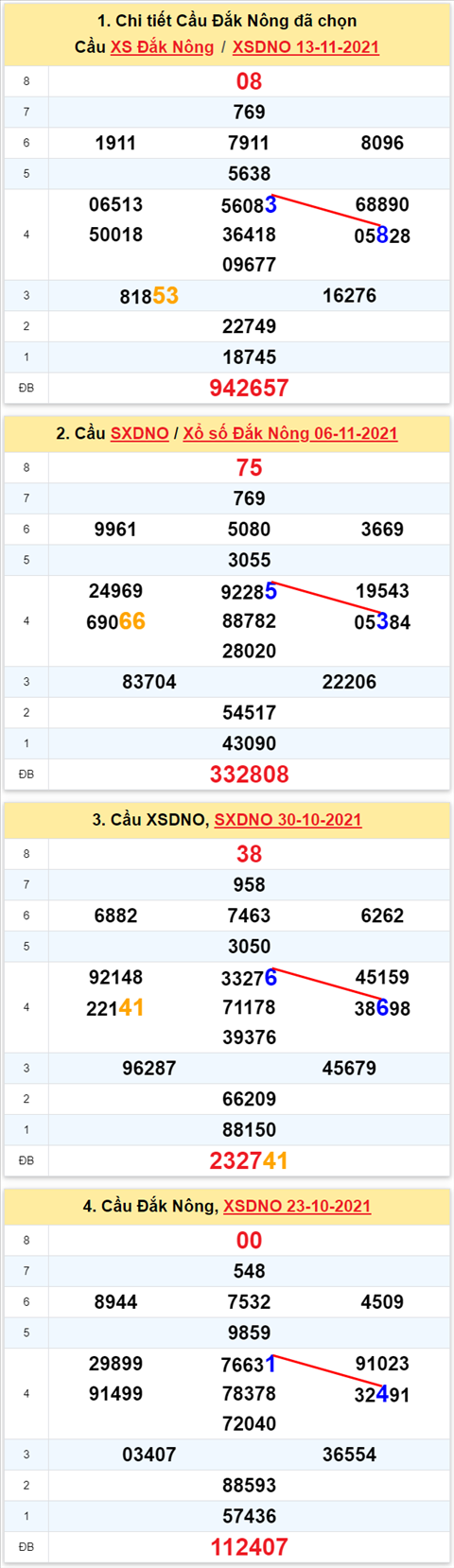Click the number 28020
Screen dimensions: 454x1568
tap(249, 652)
